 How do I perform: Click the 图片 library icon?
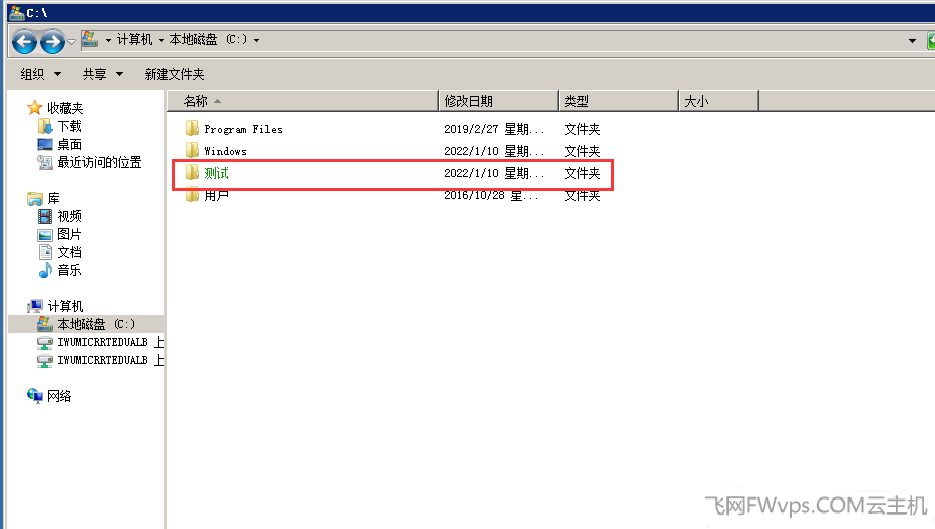[x=45, y=234]
